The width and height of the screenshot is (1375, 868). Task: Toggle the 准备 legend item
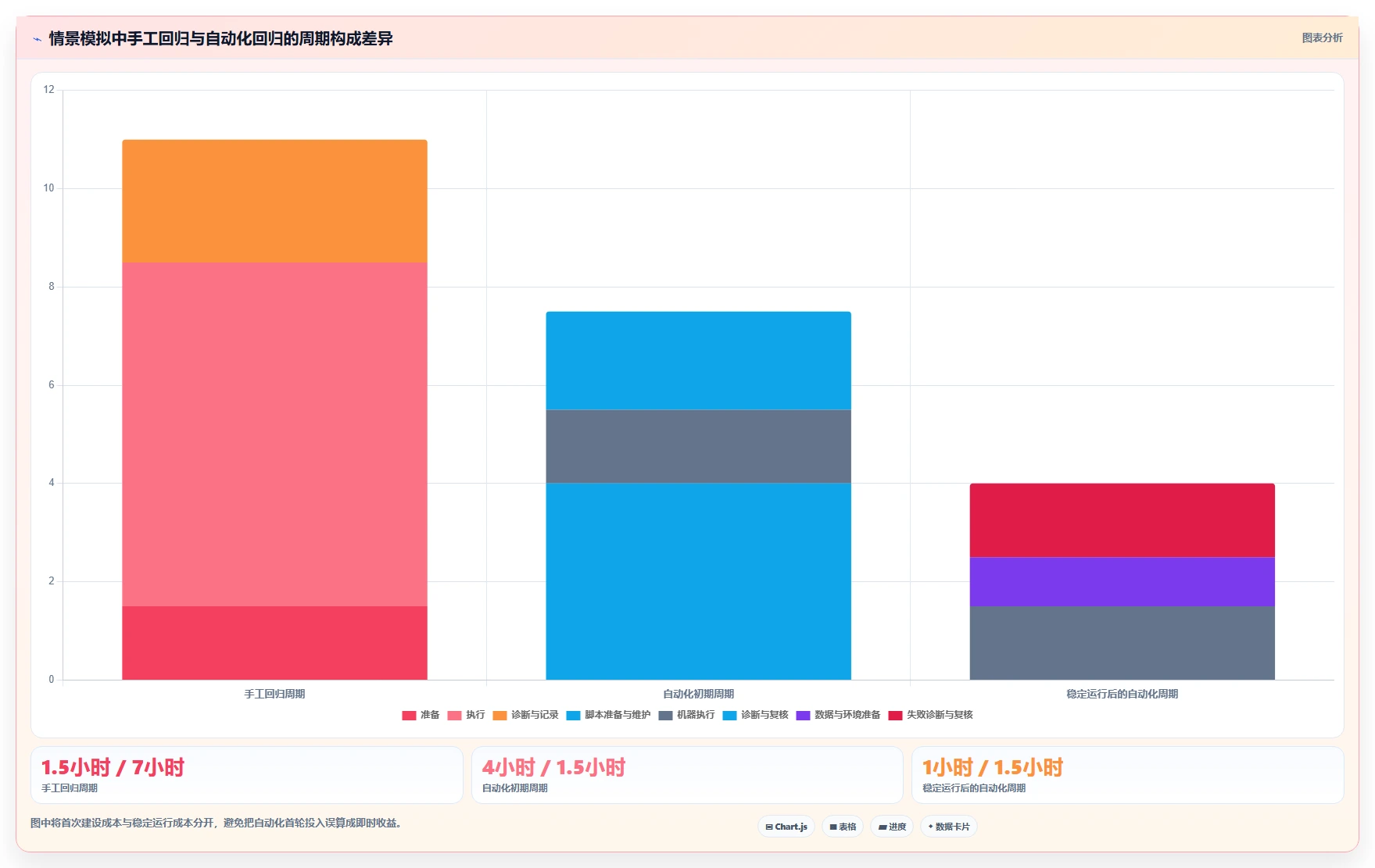click(421, 715)
